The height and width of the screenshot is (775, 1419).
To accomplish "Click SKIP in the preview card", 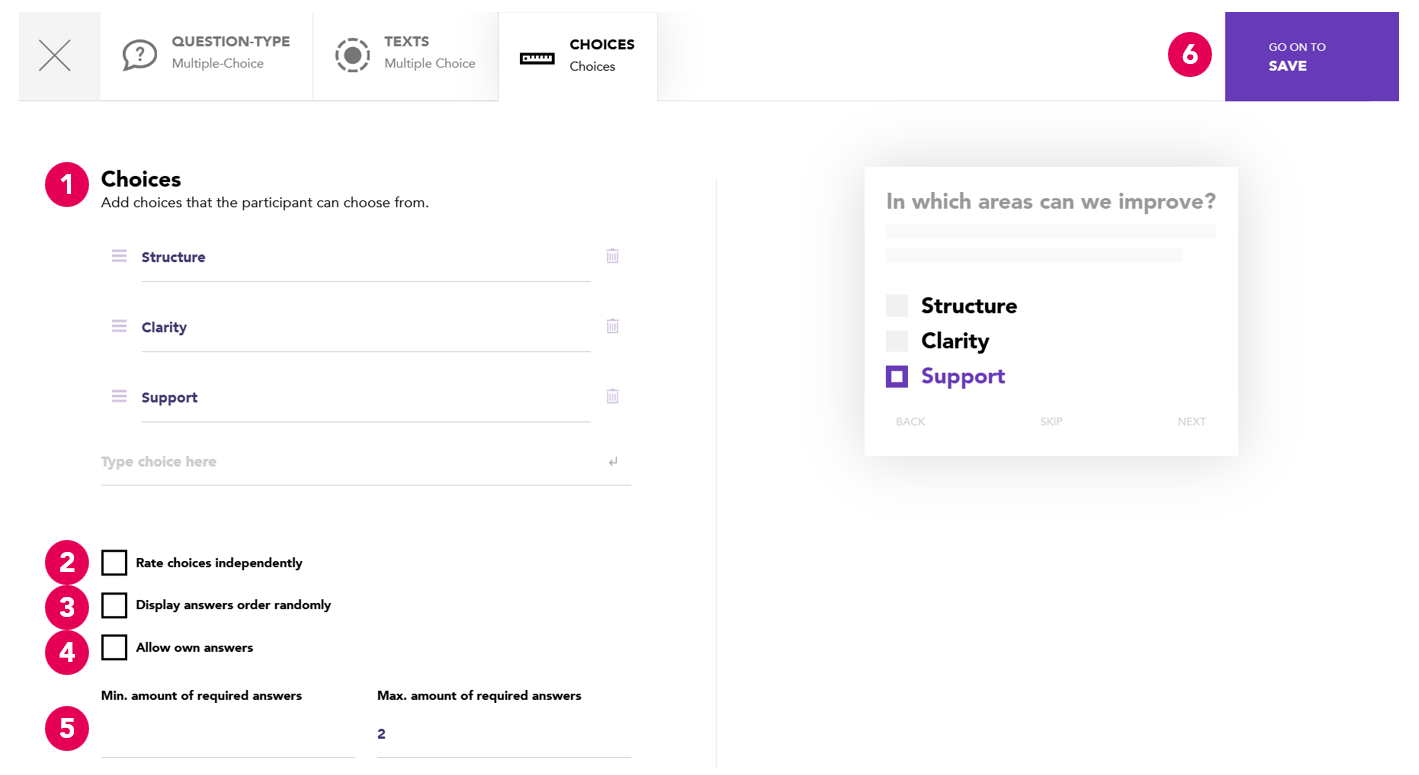I will (1051, 422).
